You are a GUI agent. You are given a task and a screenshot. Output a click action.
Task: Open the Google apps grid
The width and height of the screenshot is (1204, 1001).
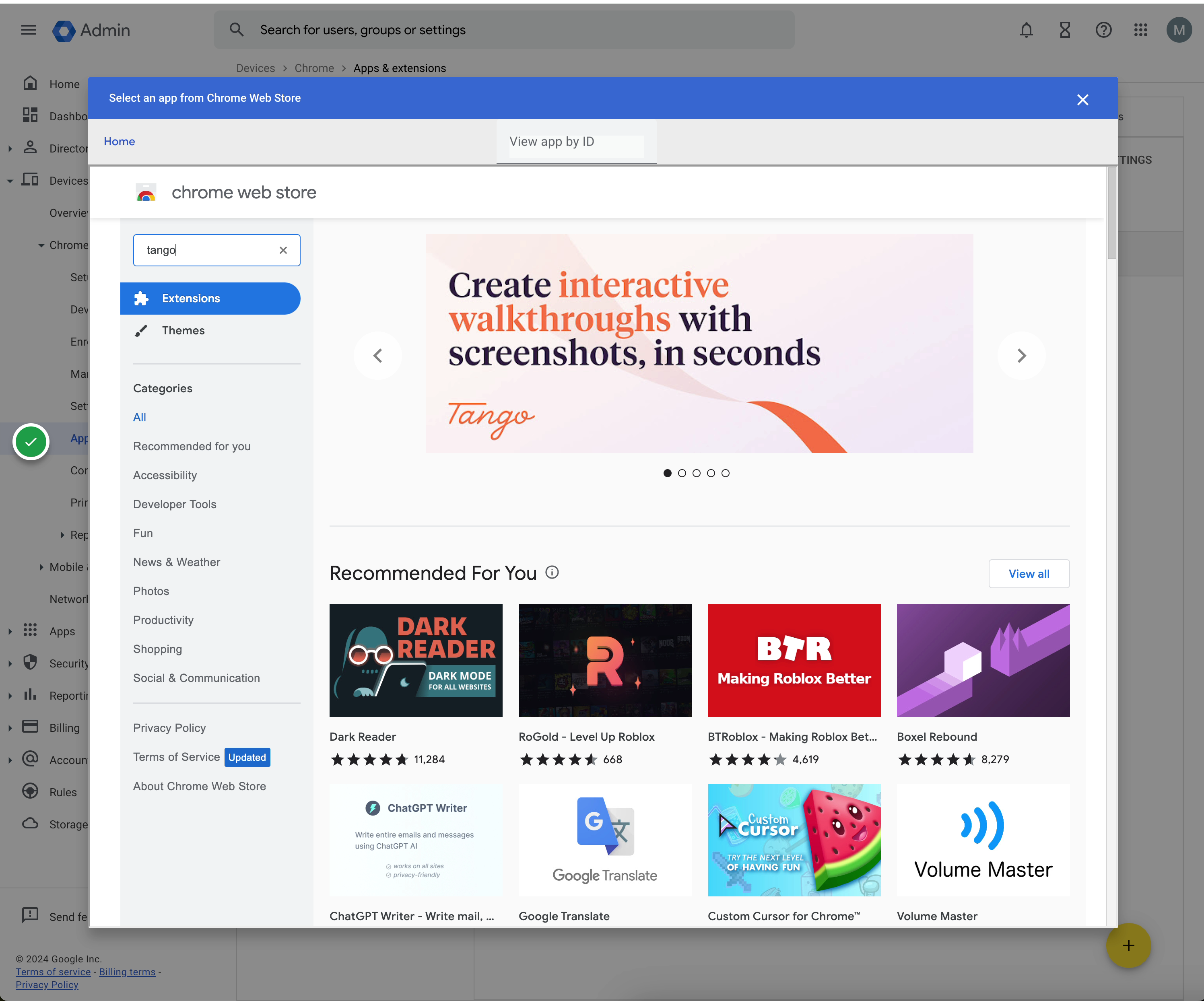point(1140,30)
